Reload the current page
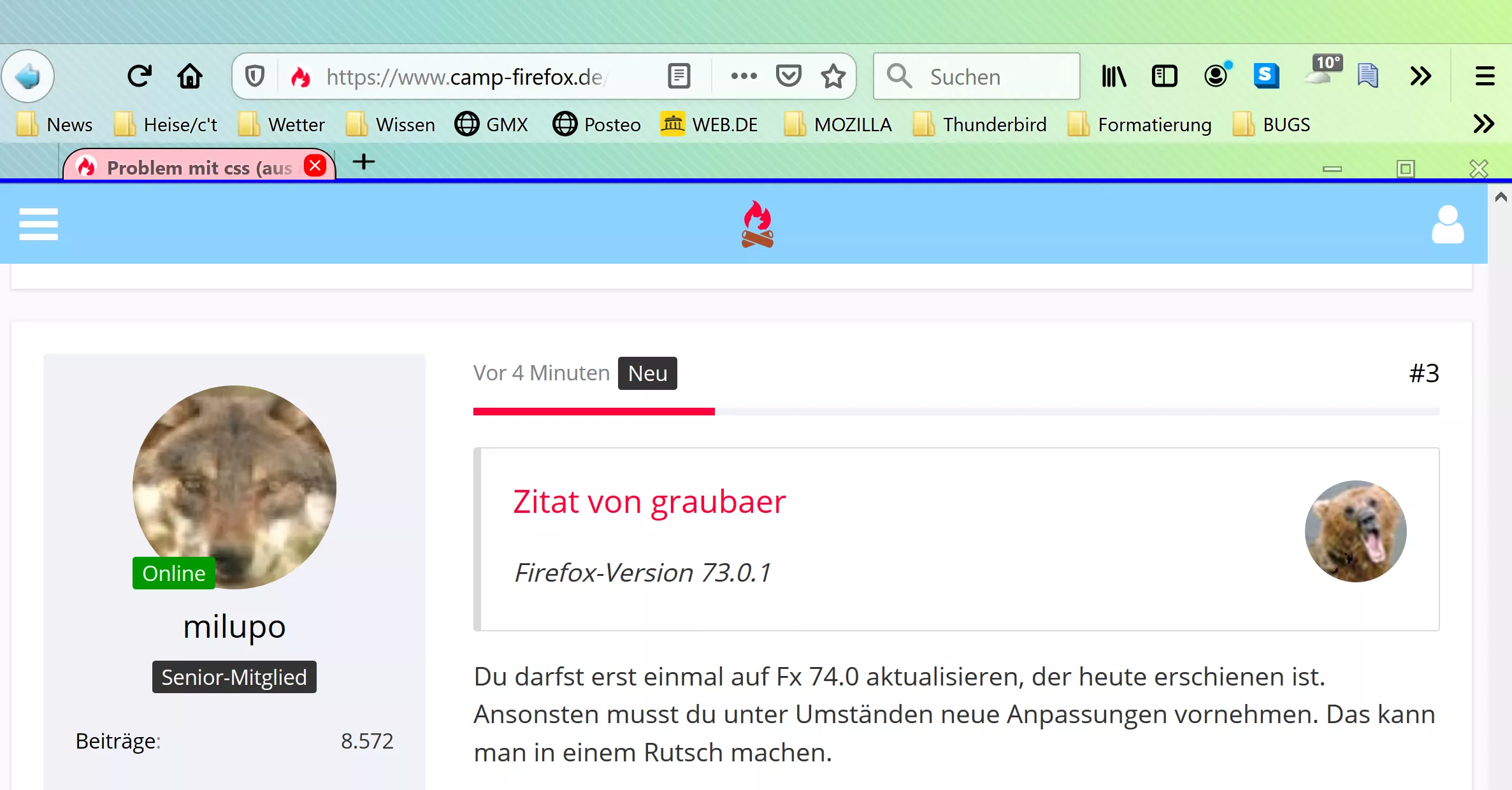The height and width of the screenshot is (790, 1512). point(139,76)
